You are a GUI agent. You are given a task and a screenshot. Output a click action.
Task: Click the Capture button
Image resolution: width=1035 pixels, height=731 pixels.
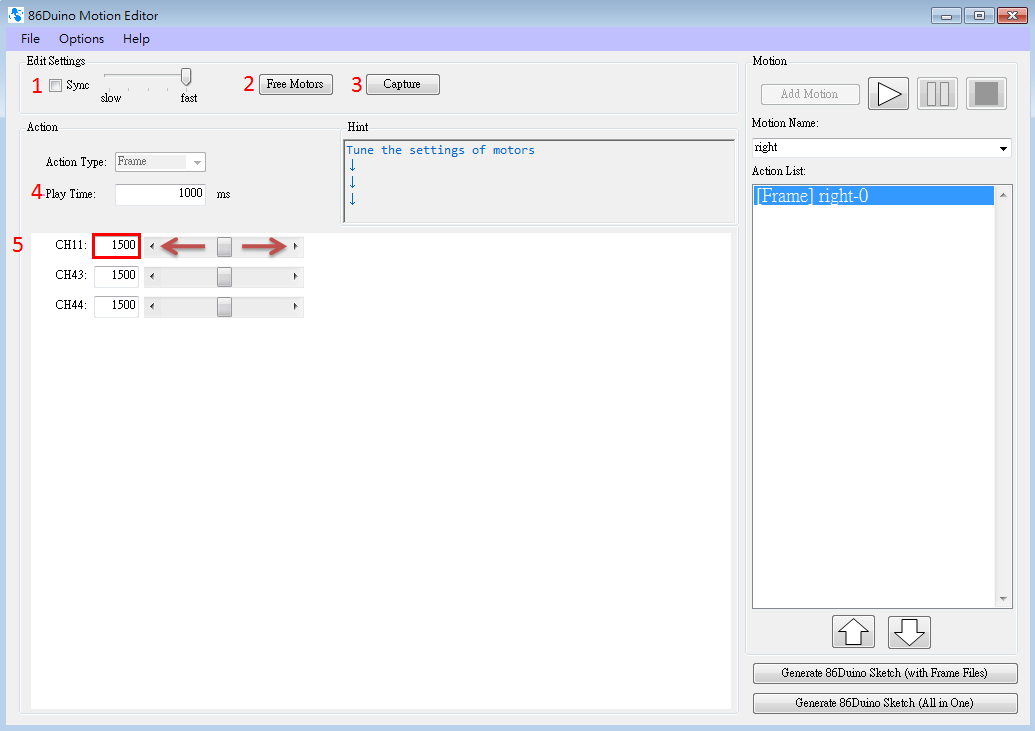coord(402,85)
